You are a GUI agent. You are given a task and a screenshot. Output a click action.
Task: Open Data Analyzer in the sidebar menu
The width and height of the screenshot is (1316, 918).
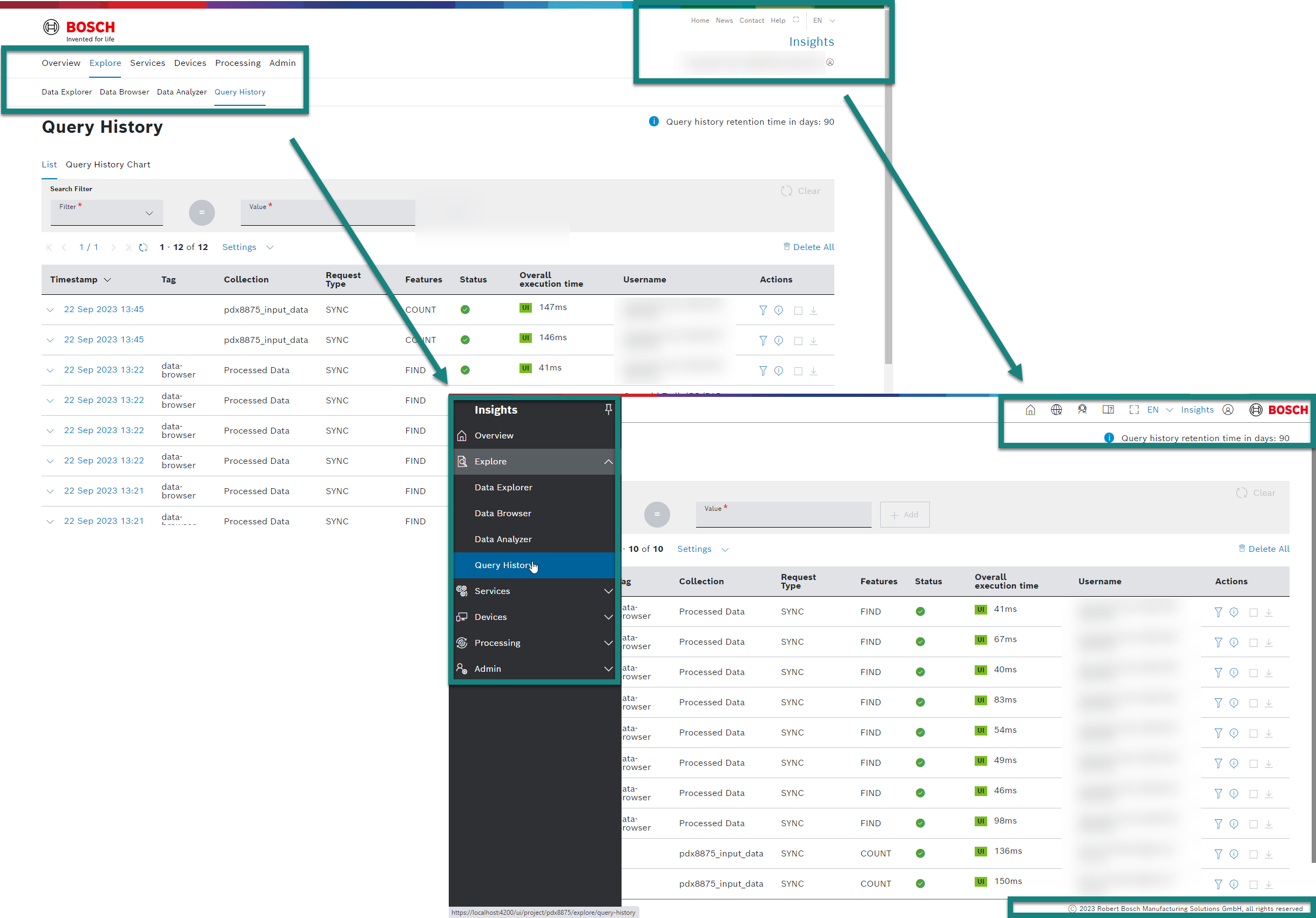click(503, 539)
